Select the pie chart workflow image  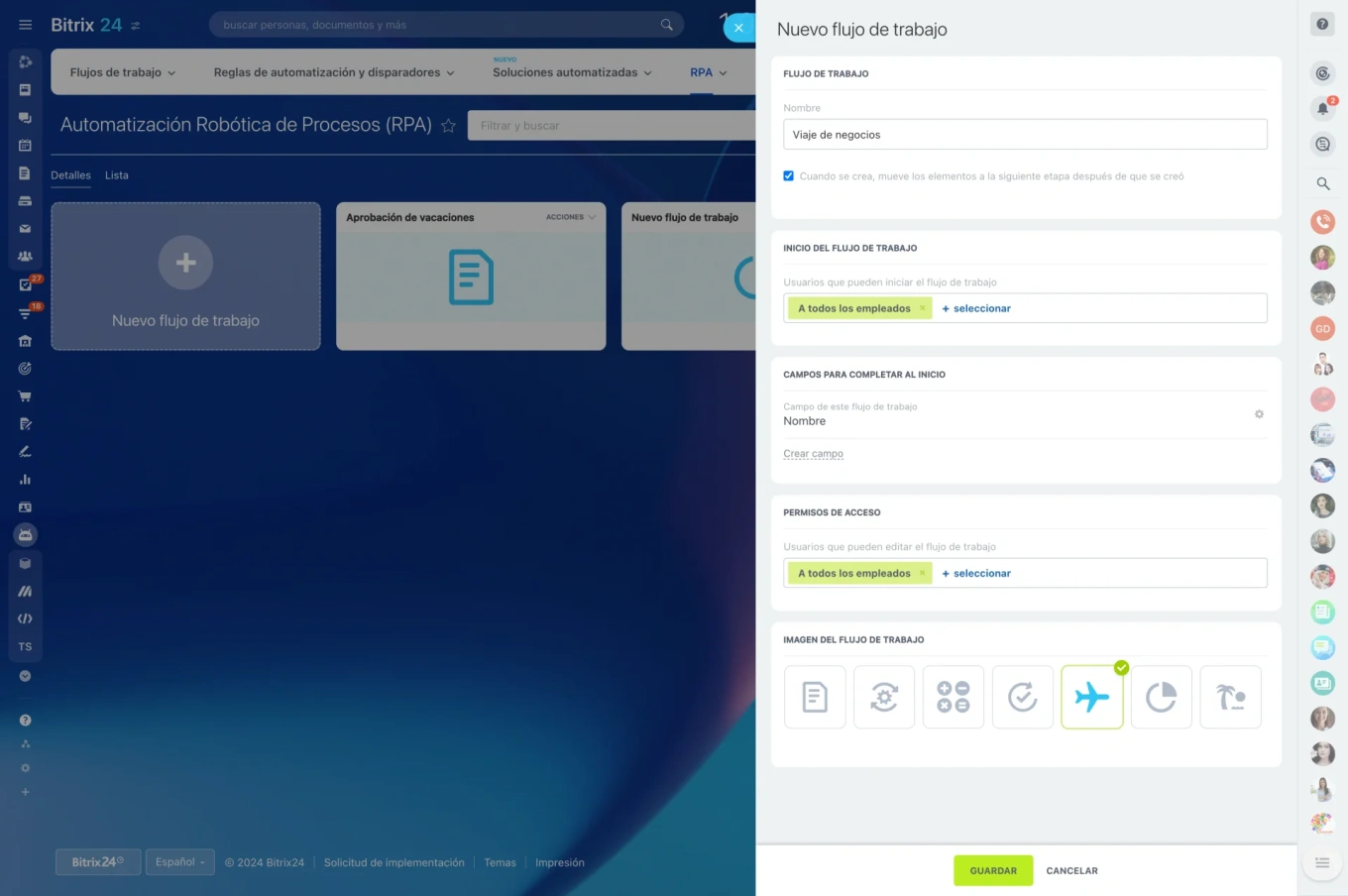tap(1161, 698)
